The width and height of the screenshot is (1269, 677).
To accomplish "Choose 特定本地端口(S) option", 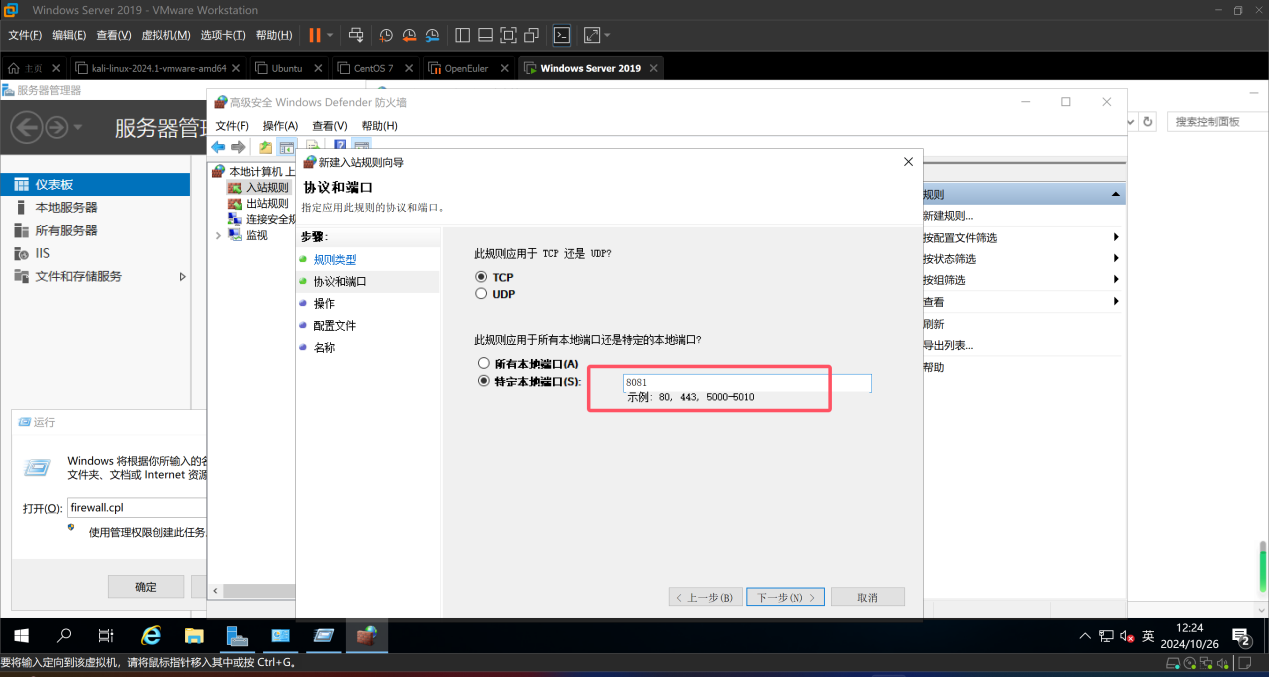I will (484, 381).
